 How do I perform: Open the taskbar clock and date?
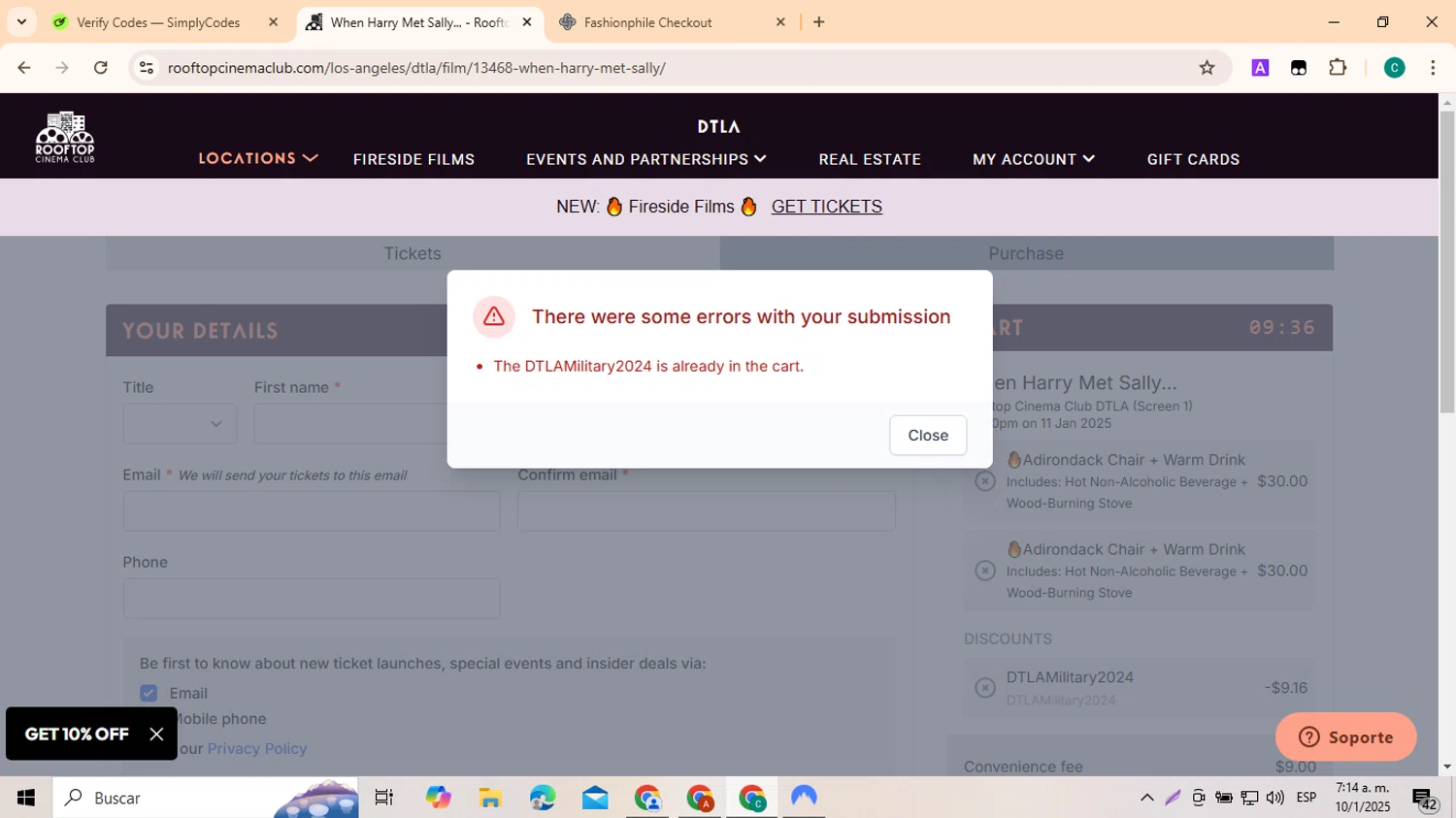(x=1363, y=798)
